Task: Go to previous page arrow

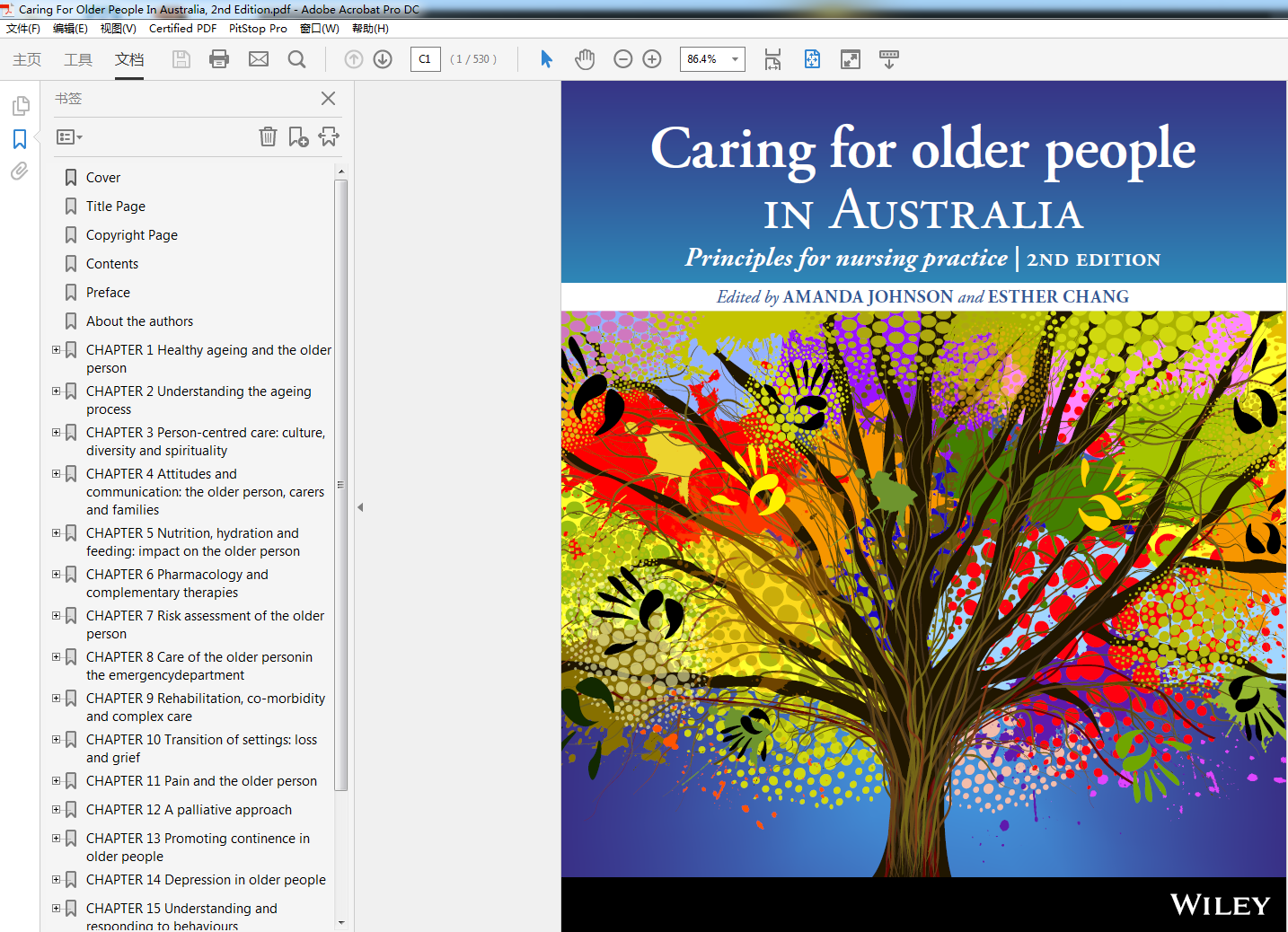Action: 354,59
